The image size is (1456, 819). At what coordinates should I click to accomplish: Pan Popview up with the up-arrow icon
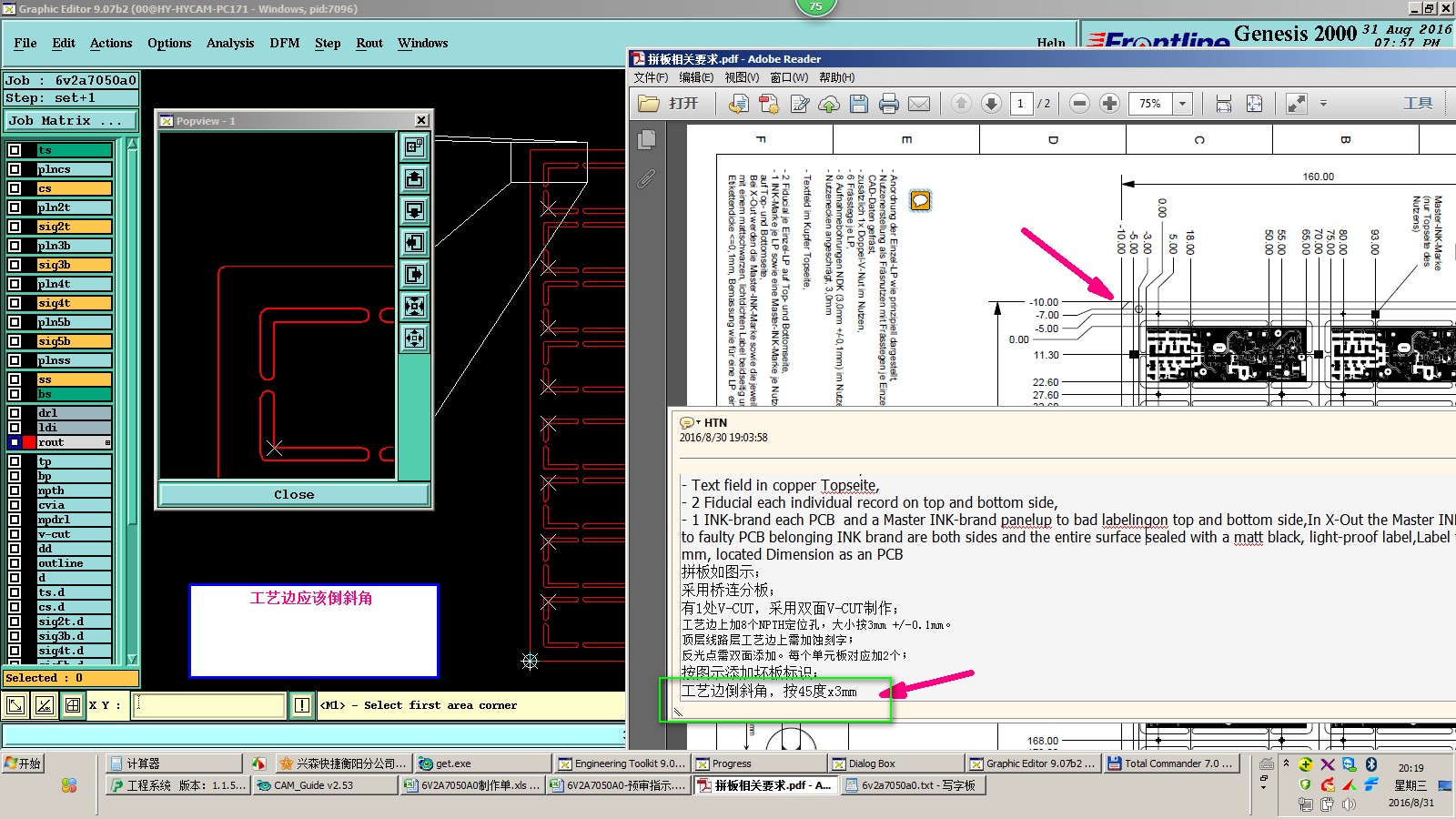414,178
